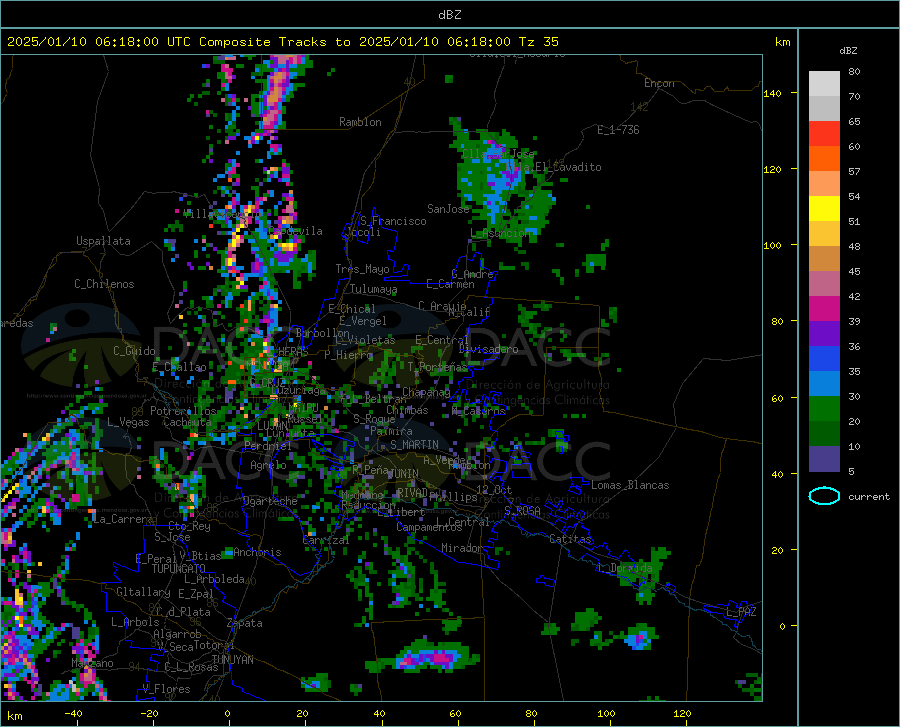
Task: Click the L_PAZ map label
Action: [741, 612]
